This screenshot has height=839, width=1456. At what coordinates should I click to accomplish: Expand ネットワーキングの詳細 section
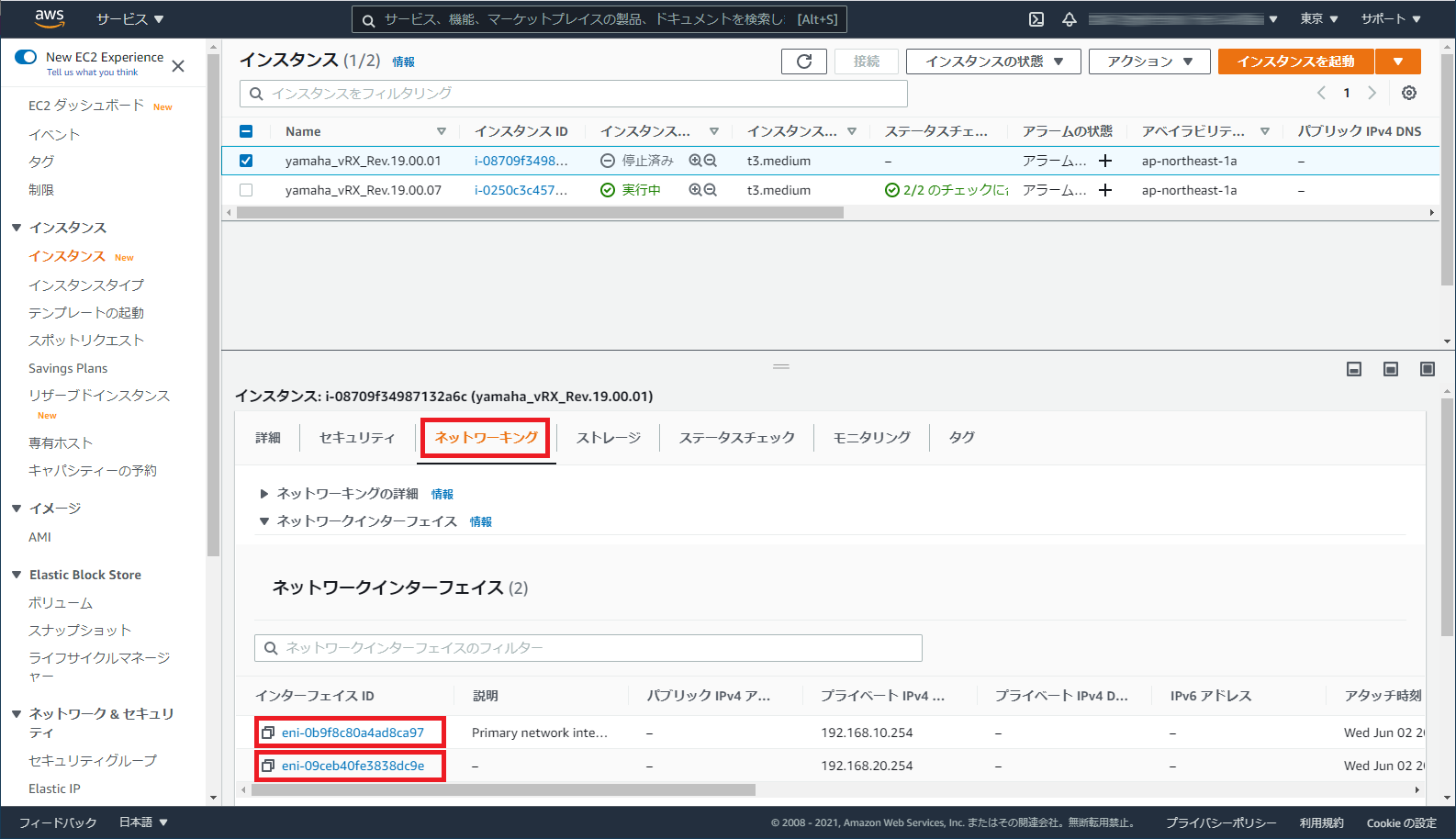coord(264,494)
